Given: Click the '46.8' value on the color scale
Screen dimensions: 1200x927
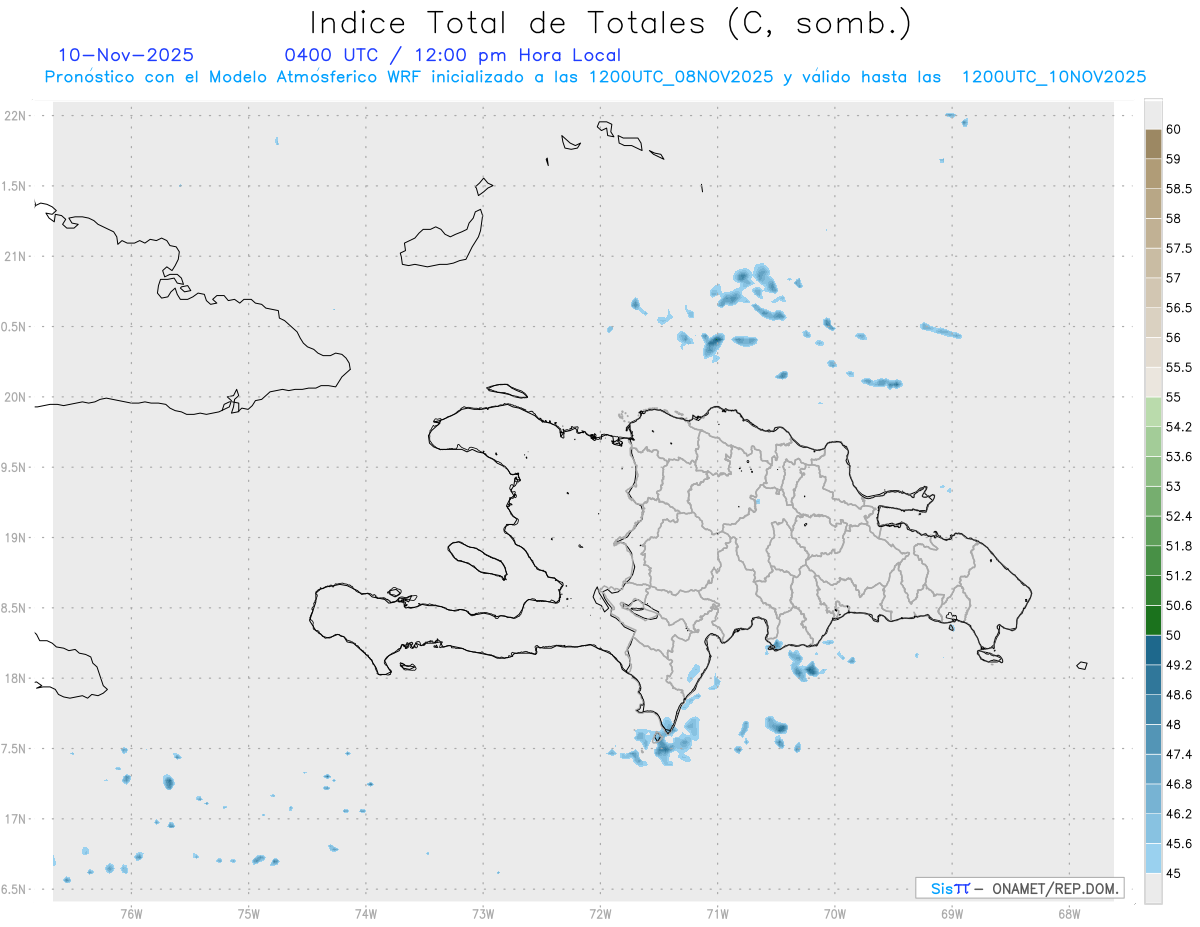Looking at the screenshot, I should click(x=1179, y=784).
